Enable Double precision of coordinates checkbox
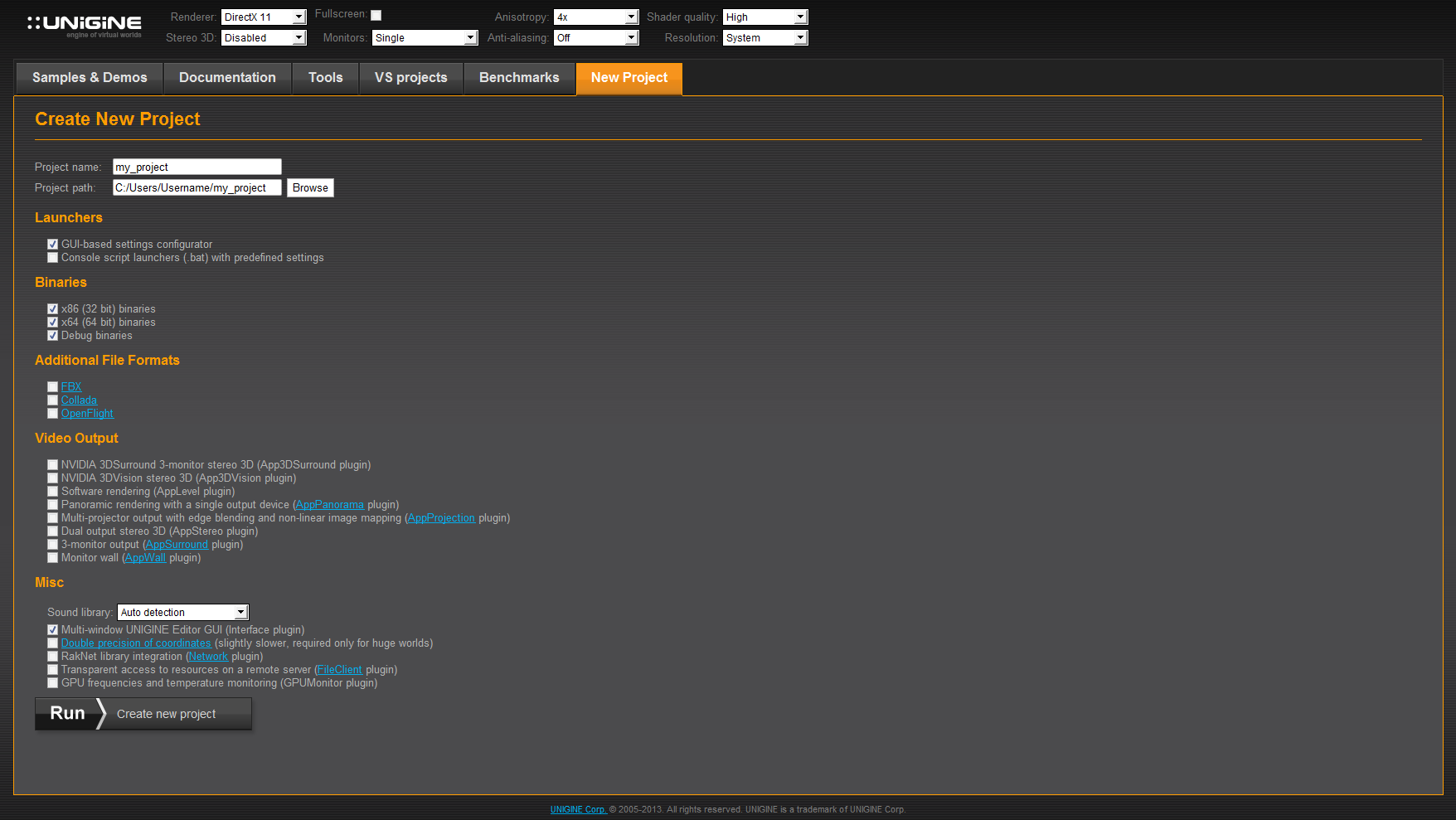 click(53, 643)
